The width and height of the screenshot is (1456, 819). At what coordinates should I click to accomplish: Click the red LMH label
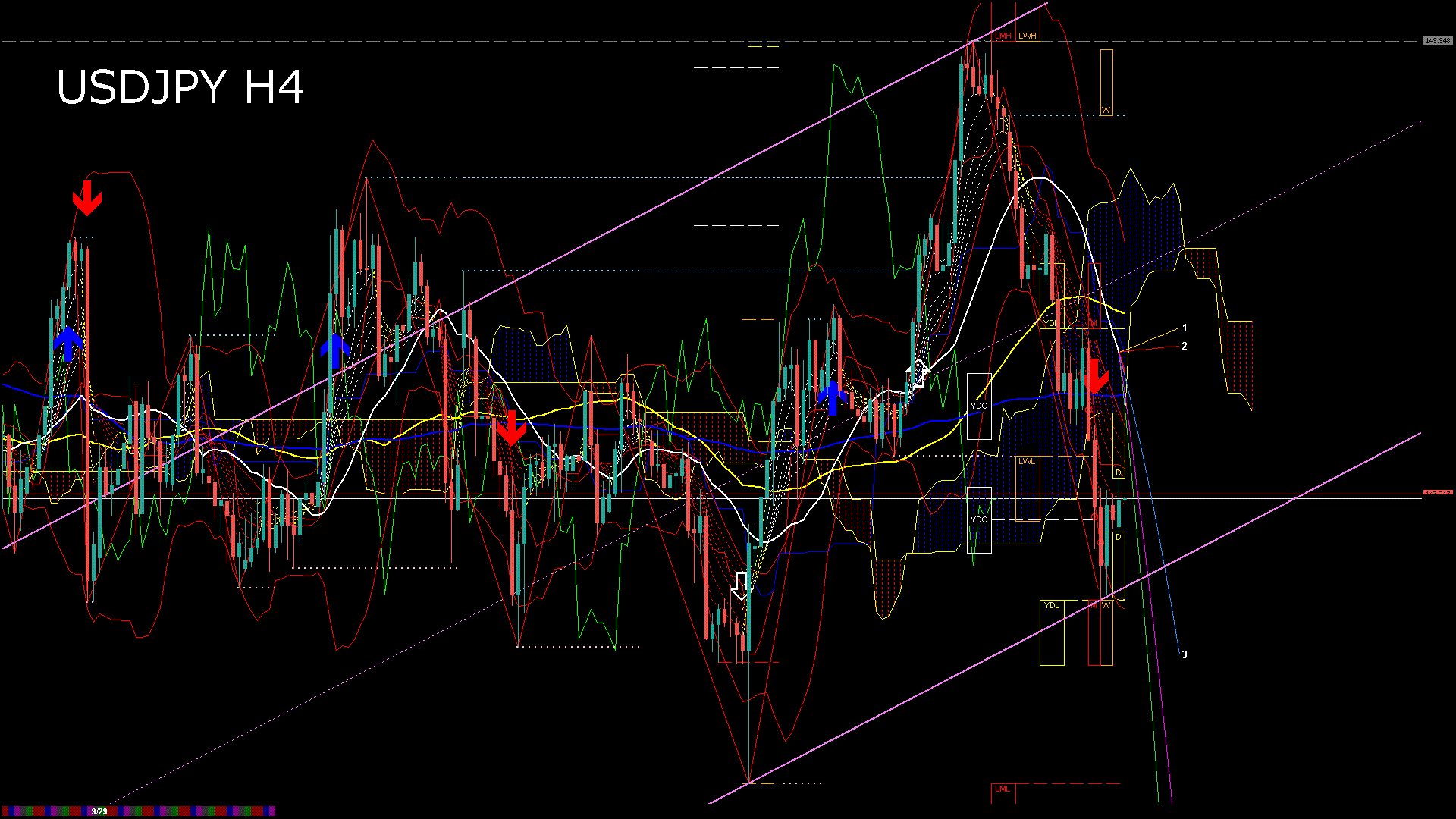[1003, 36]
